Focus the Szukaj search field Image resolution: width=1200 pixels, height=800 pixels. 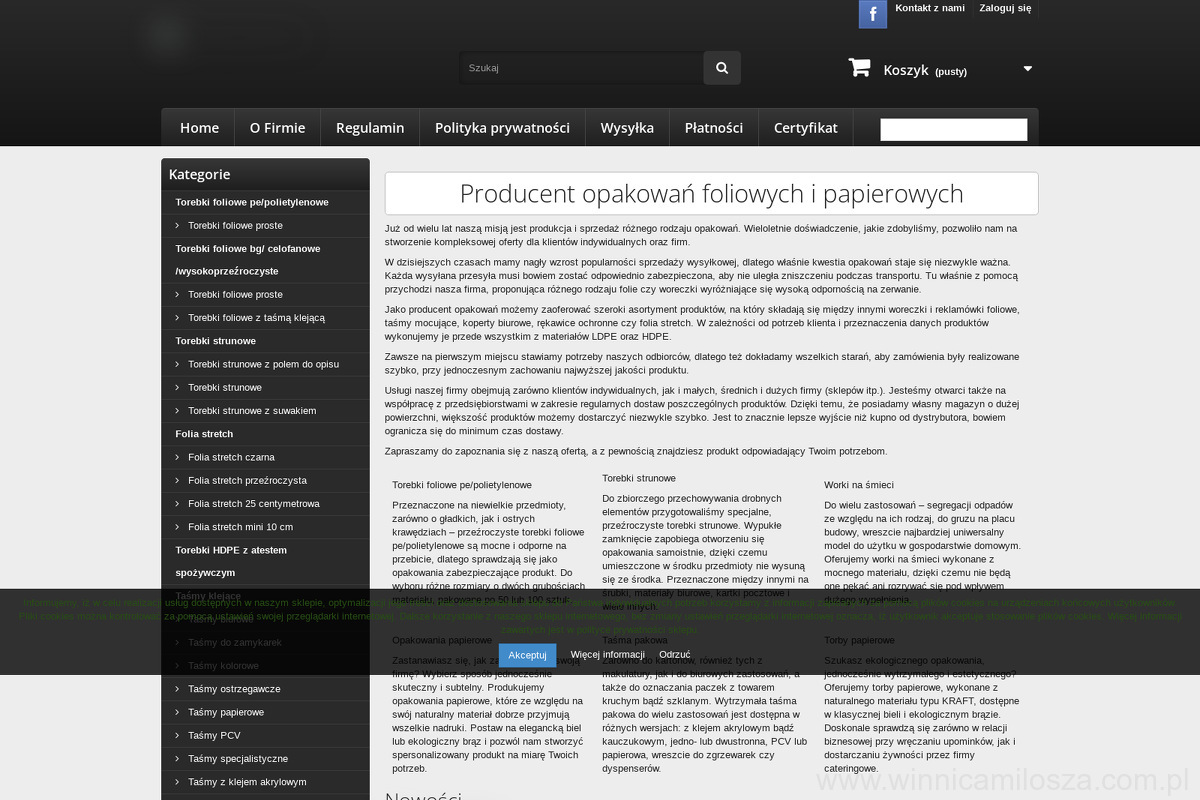(580, 68)
